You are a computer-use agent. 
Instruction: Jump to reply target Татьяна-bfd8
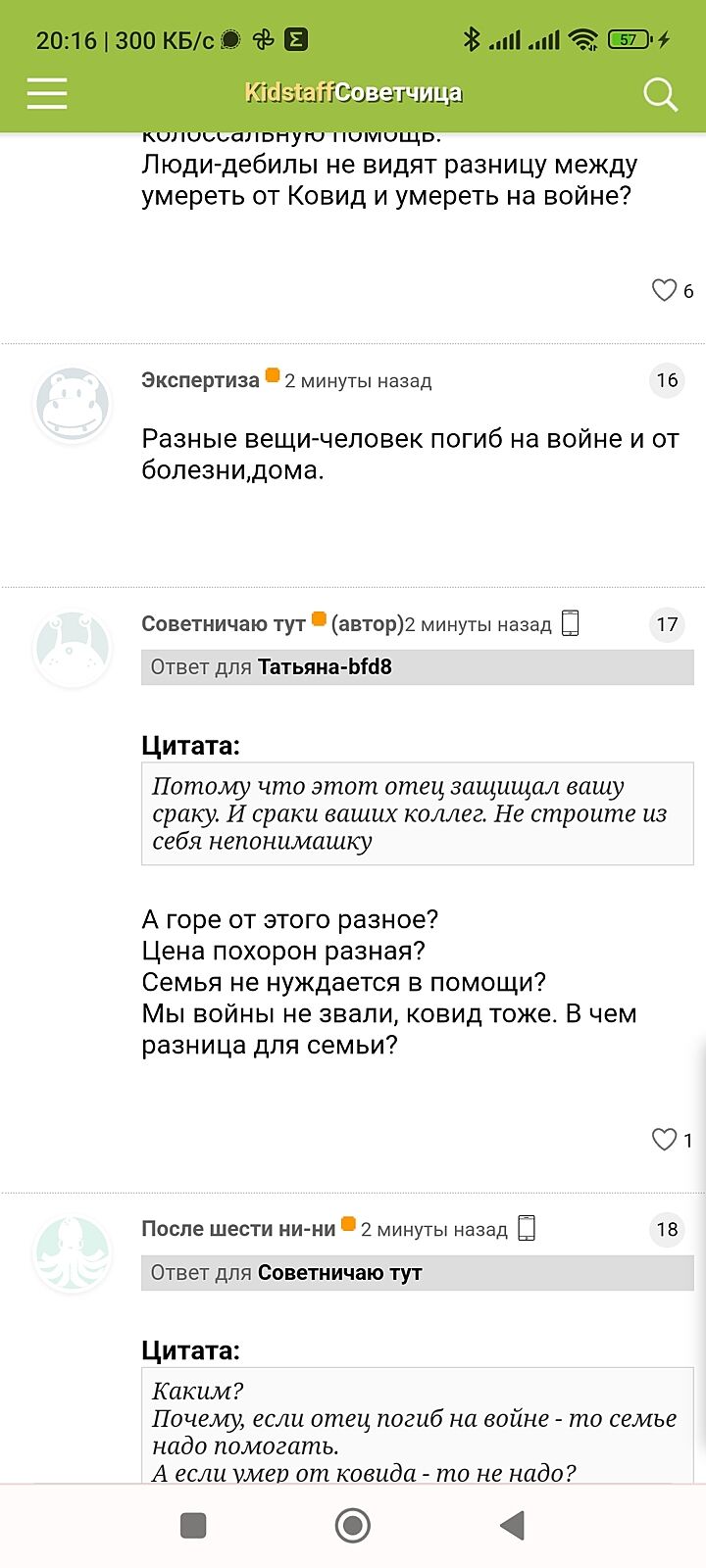[325, 667]
